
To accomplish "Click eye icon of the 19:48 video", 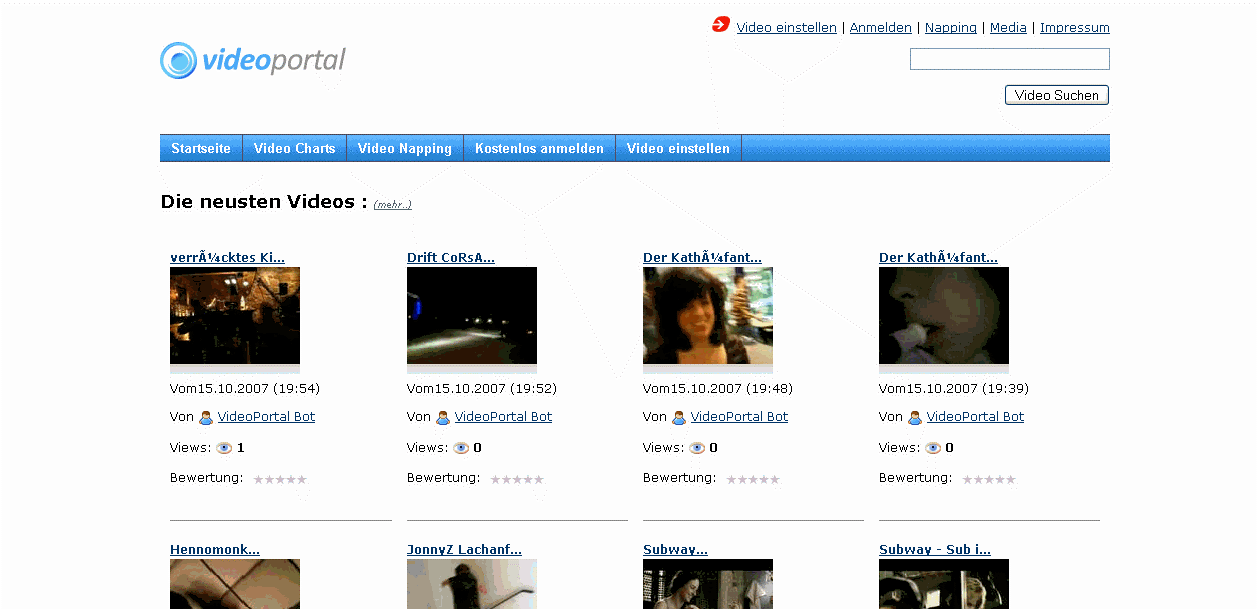I will click(697, 448).
